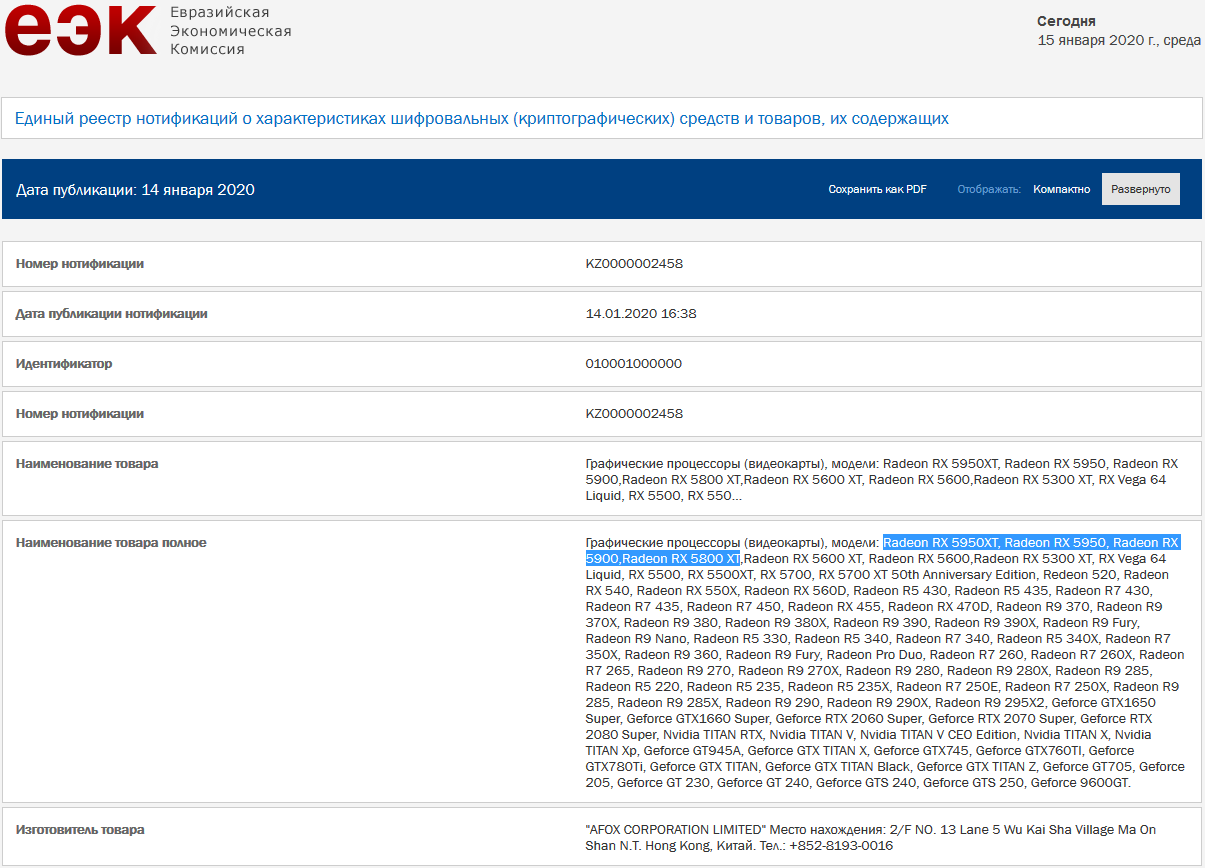This screenshot has width=1205, height=868.
Task: Click the date 15 января 2020 г., среда
Action: (1119, 40)
